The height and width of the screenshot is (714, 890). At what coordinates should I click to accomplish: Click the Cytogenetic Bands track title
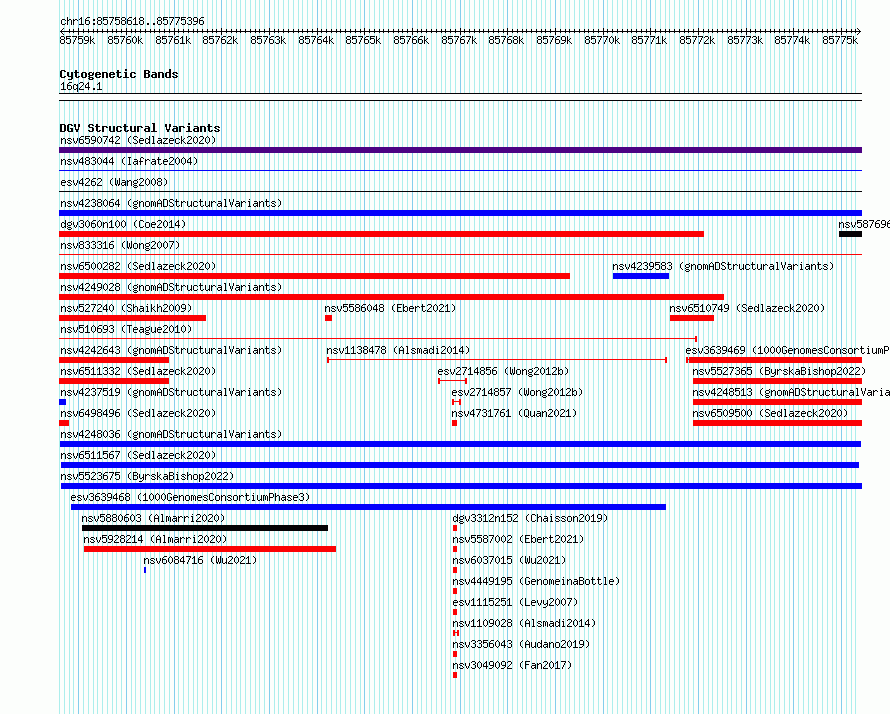click(x=119, y=74)
